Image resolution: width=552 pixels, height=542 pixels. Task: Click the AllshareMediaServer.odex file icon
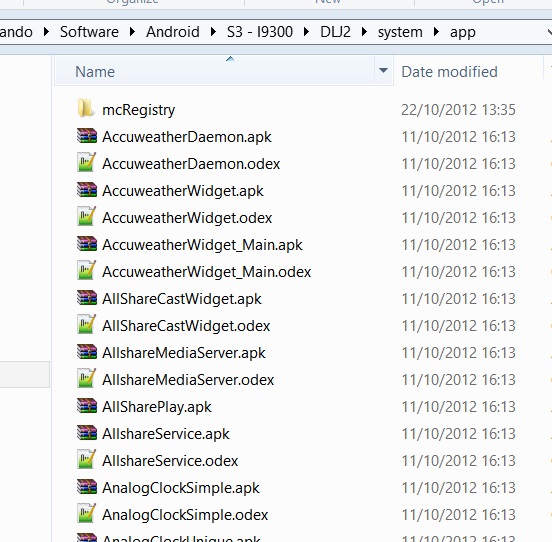coord(86,378)
